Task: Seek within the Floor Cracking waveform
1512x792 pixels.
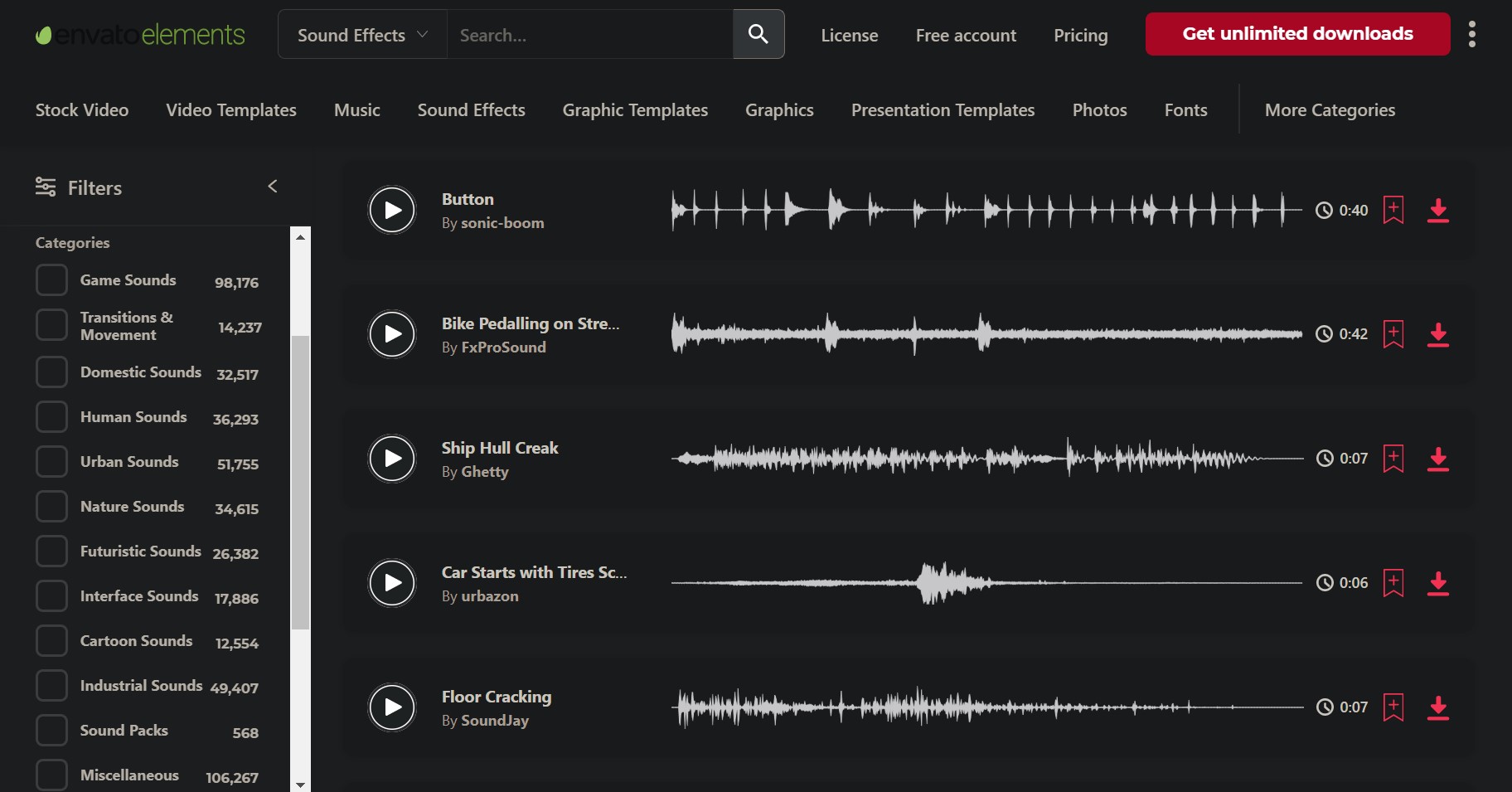Action: (986, 707)
